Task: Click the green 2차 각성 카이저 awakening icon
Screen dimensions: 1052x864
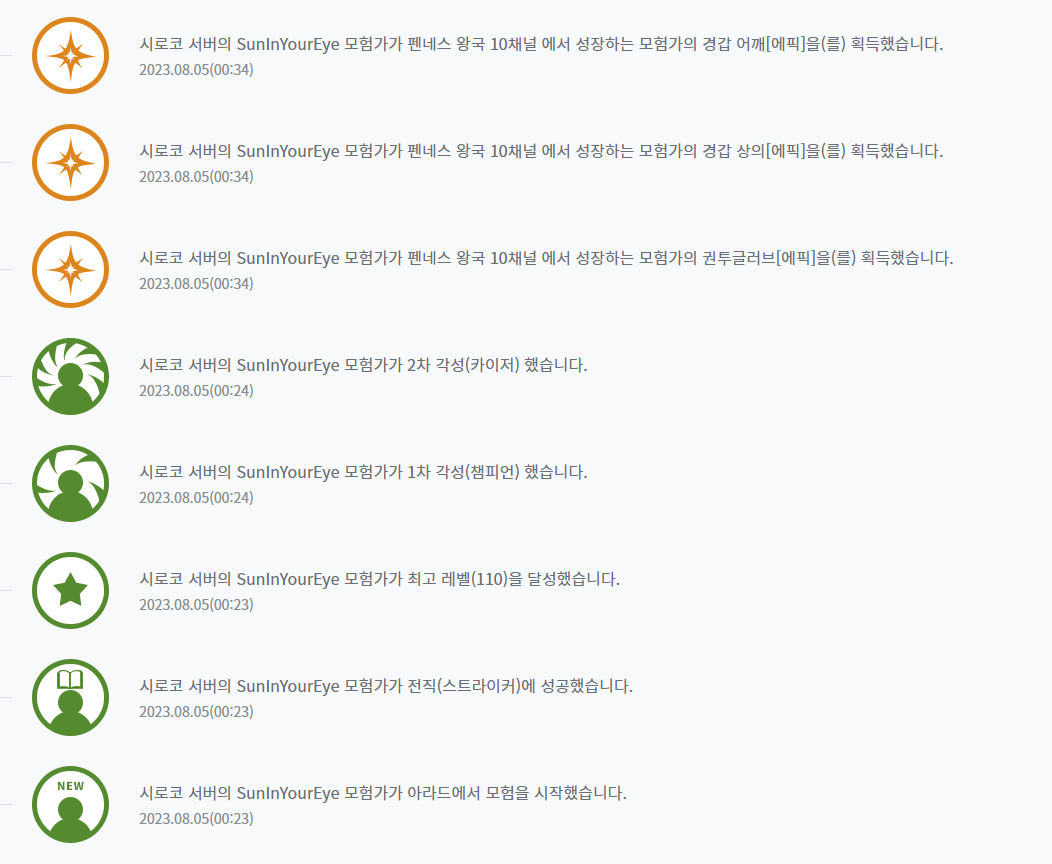Action: 70,376
